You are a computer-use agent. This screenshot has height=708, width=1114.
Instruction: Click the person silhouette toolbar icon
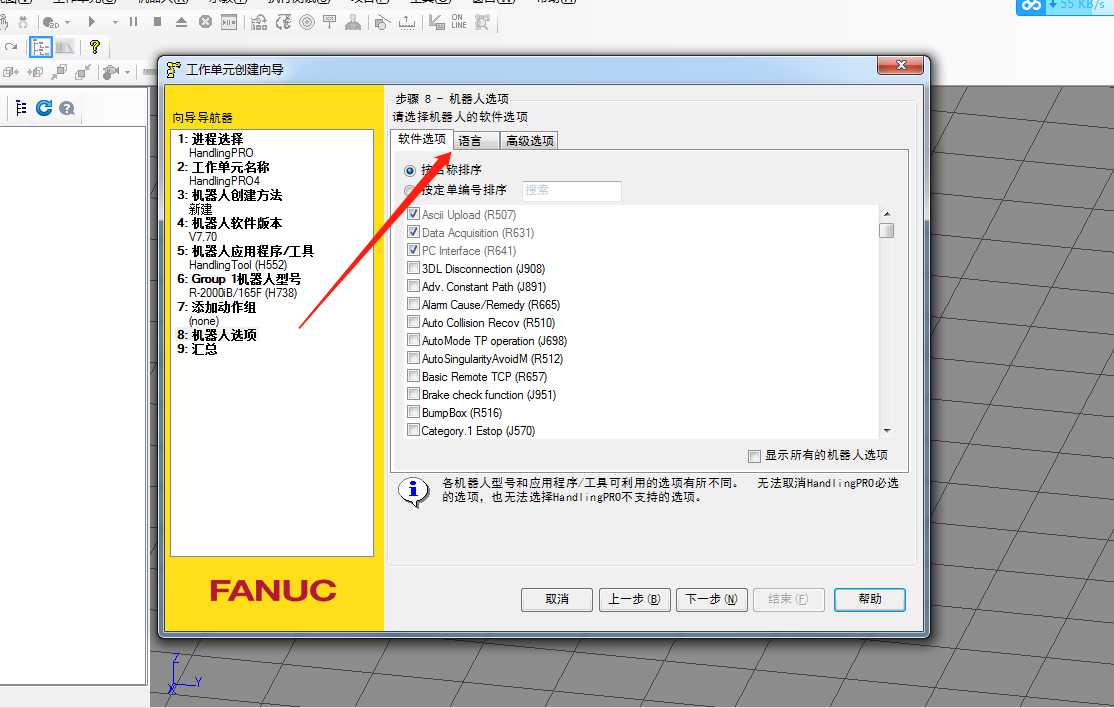(x=353, y=22)
